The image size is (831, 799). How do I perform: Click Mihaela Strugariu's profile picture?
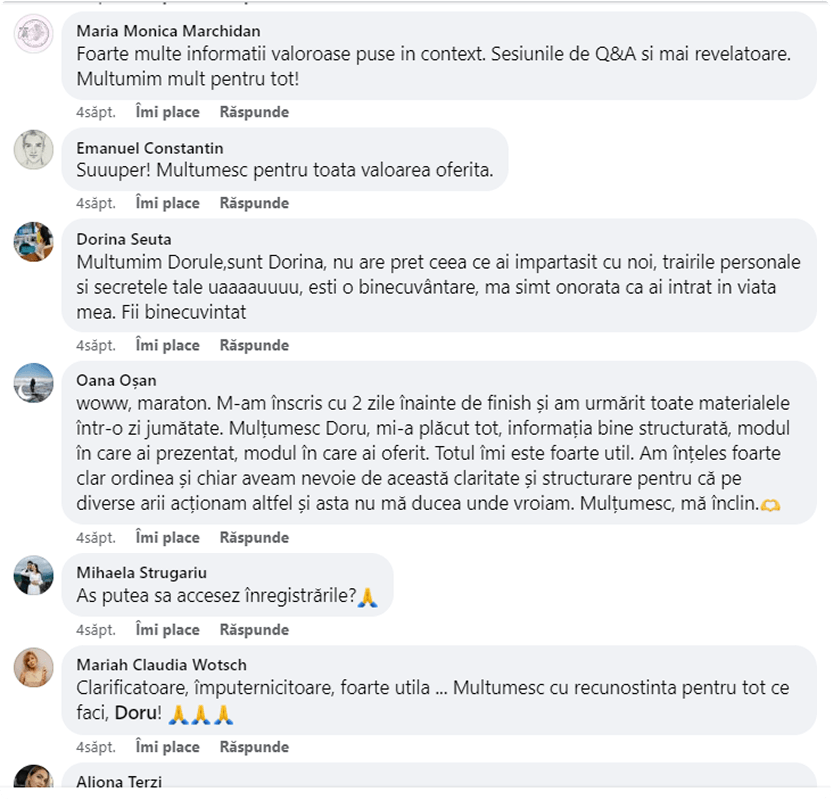pos(33,575)
